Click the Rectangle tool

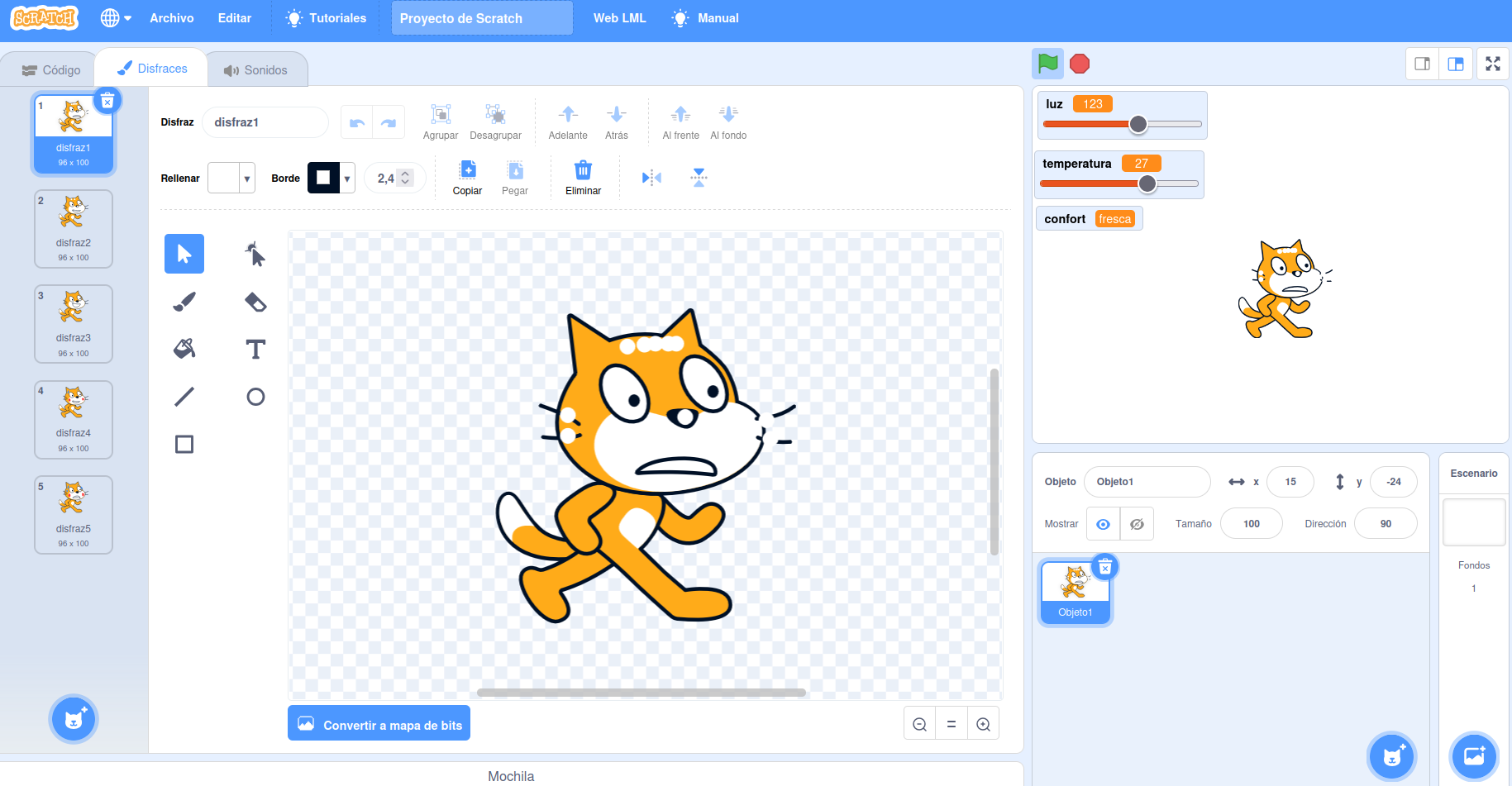[x=184, y=445]
